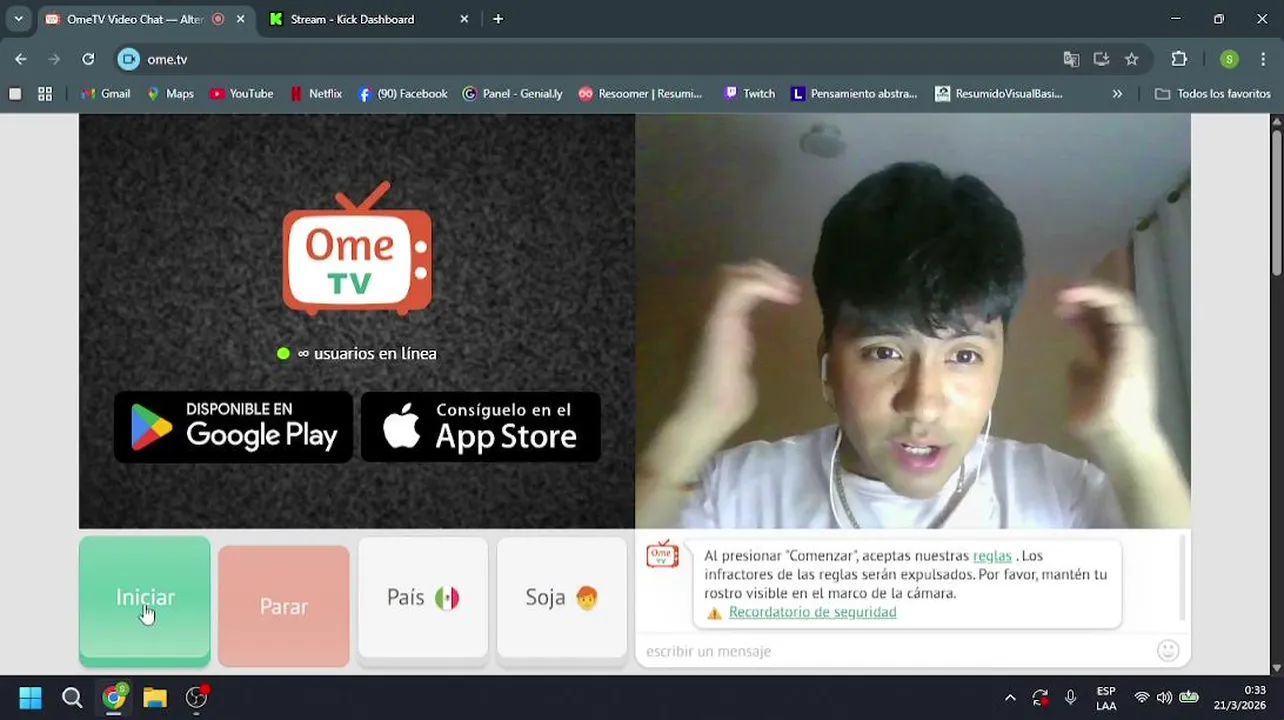
Task: Open File Explorer from taskbar
Action: pos(155,697)
